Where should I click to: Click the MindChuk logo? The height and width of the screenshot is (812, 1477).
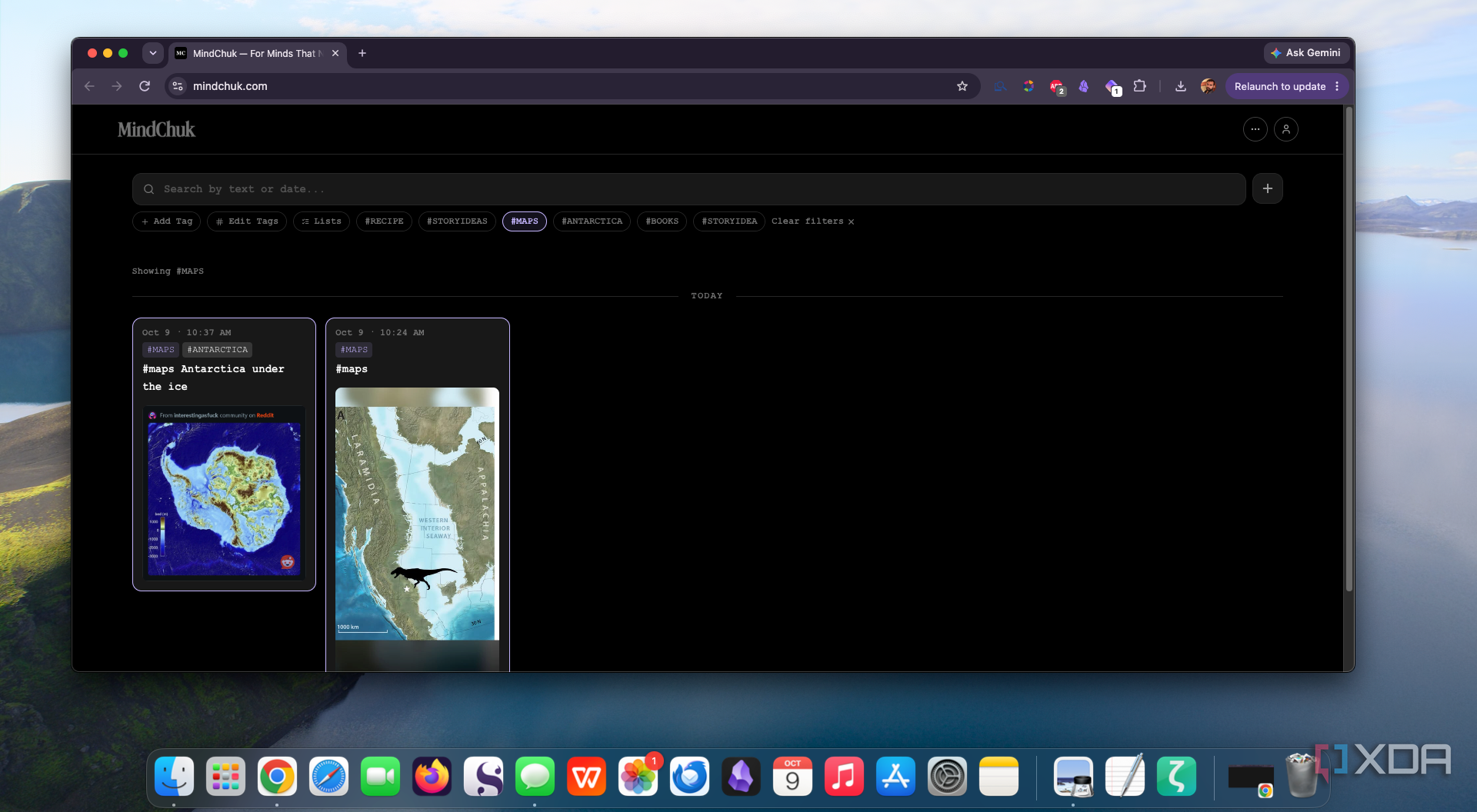click(x=156, y=129)
